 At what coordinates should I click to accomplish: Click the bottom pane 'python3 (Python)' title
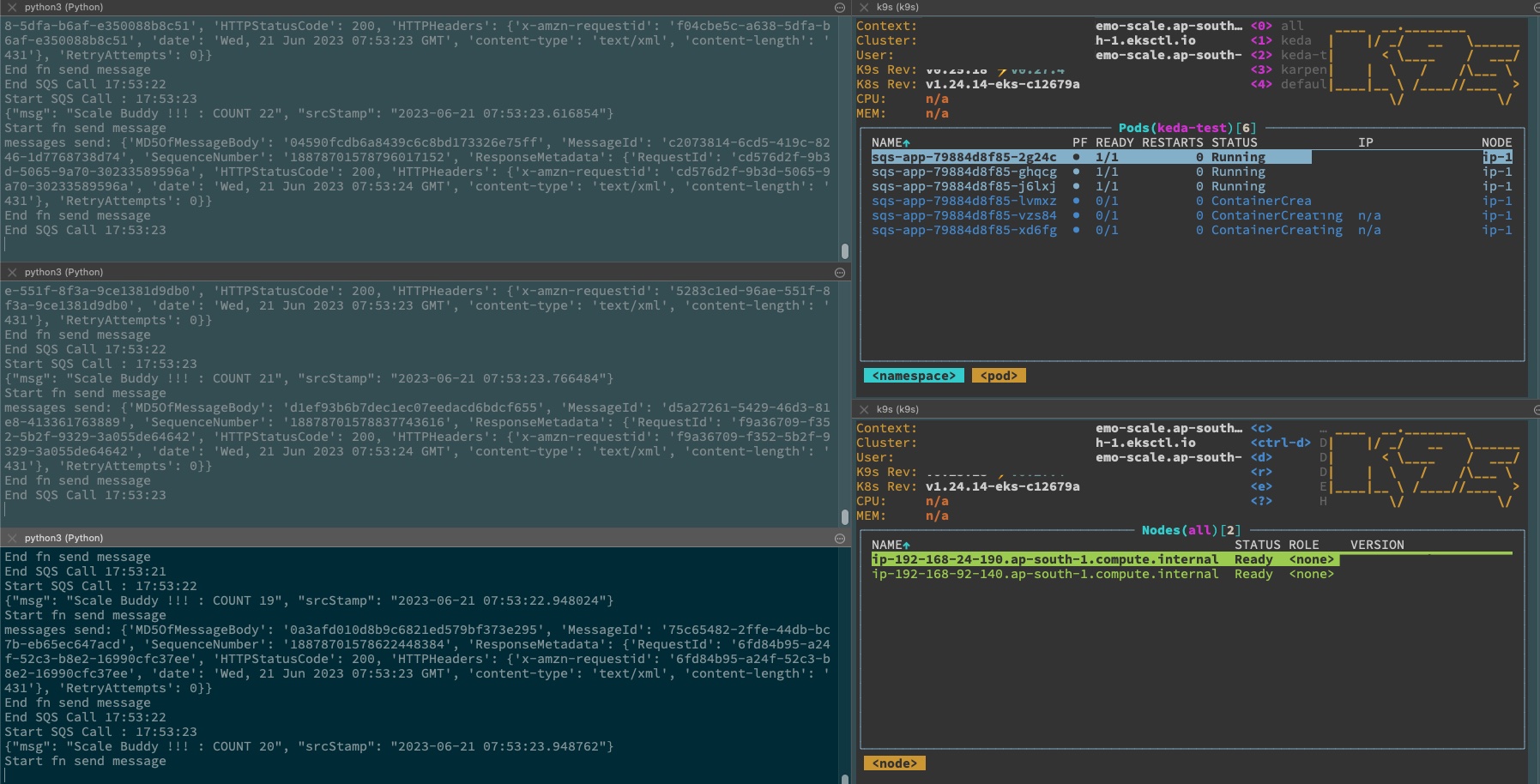tap(63, 538)
